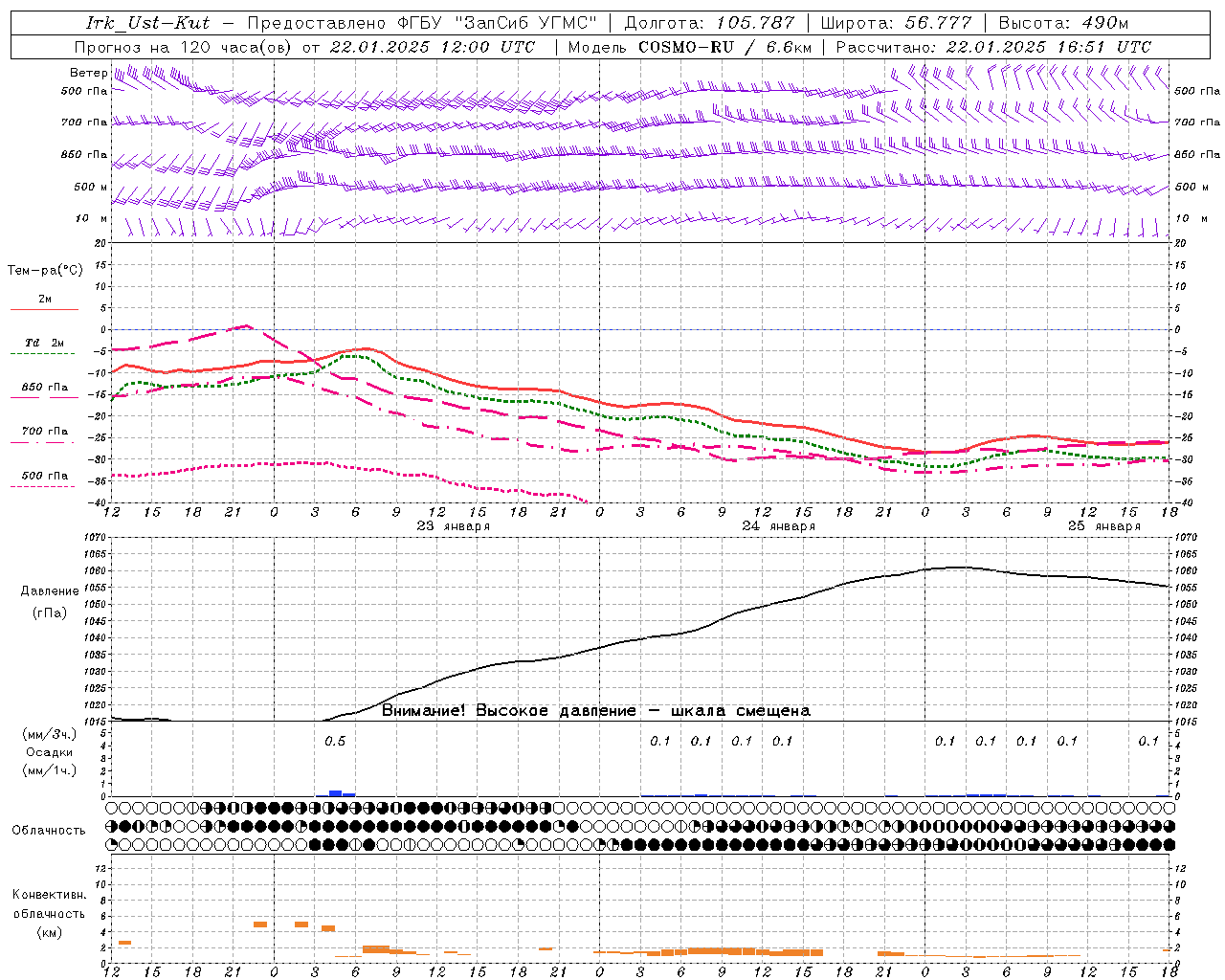Viewport: 1225px width, 980px height.
Task: Click the date label 23 января
Action: 454,526
